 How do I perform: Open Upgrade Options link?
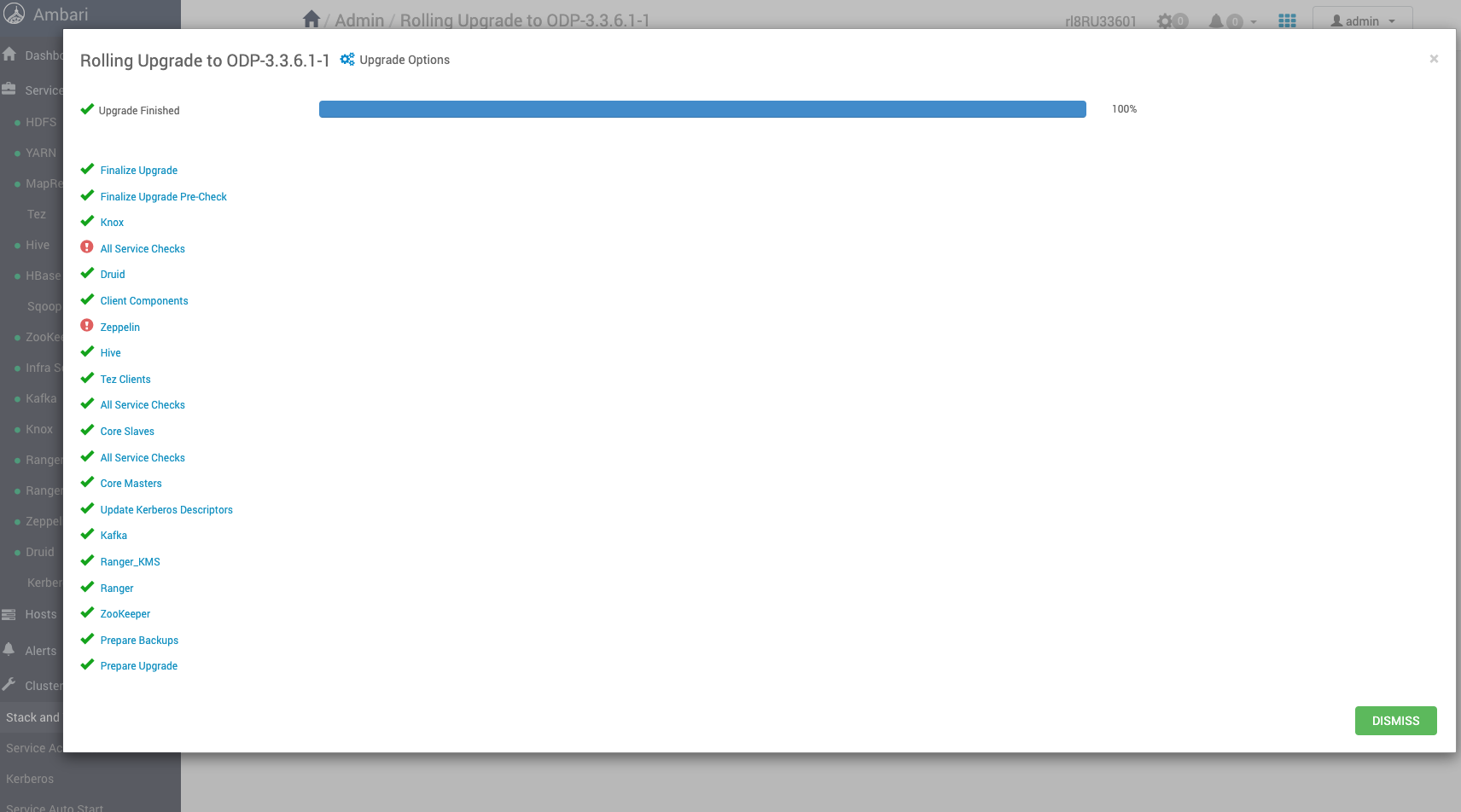click(x=405, y=60)
